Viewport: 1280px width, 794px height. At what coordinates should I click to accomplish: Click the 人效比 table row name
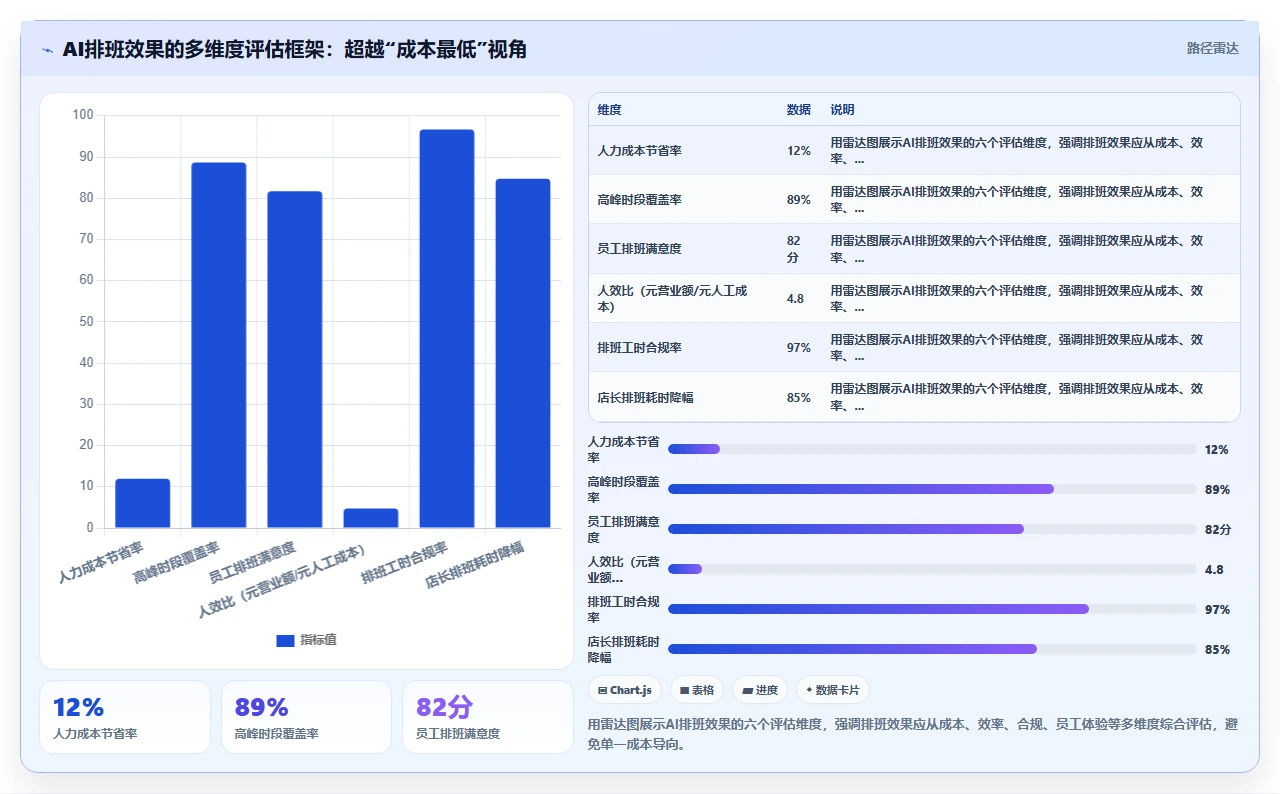coord(672,299)
